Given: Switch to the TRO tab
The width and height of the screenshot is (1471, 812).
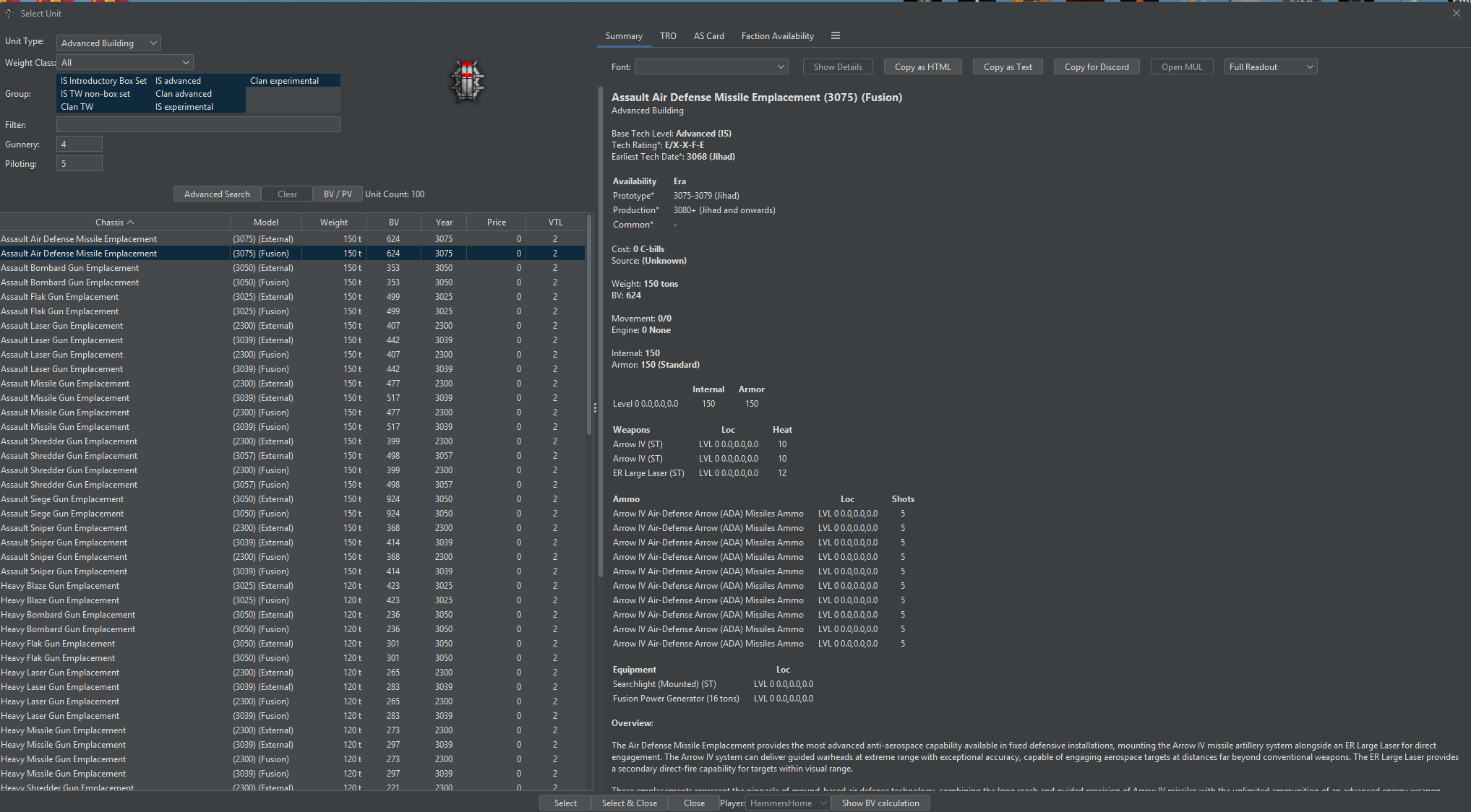Looking at the screenshot, I should coord(668,36).
